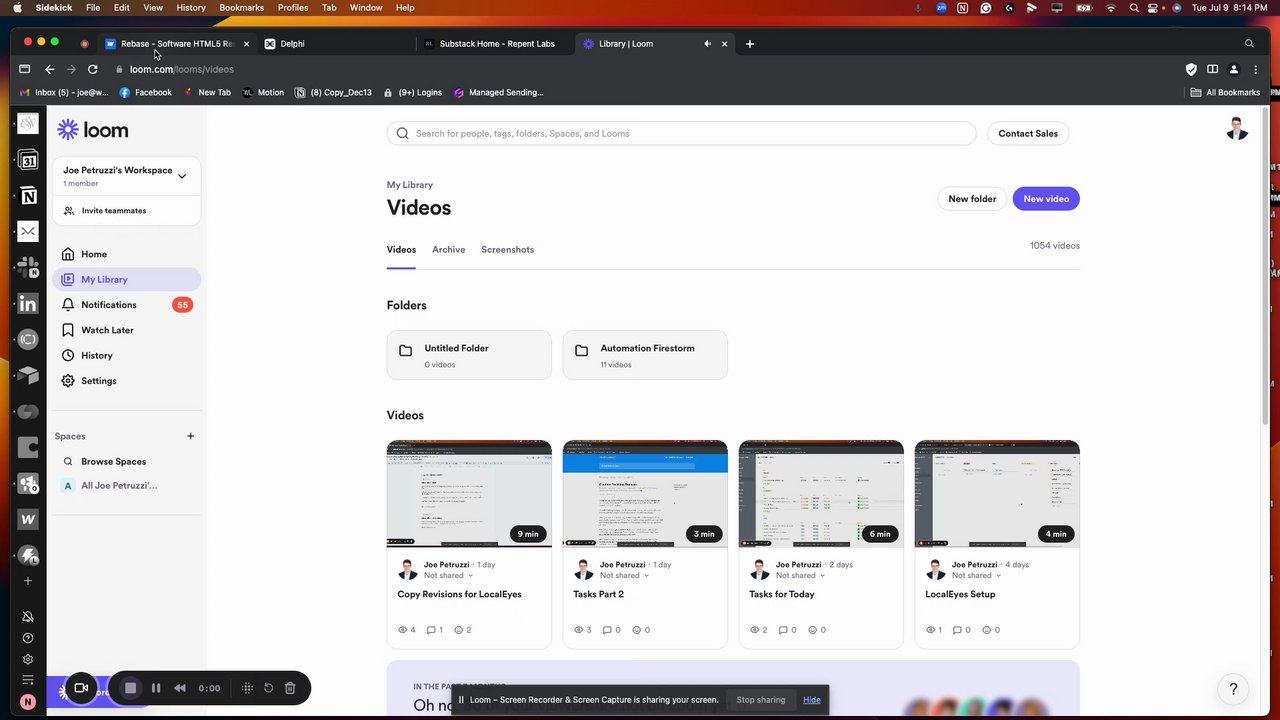This screenshot has height=720, width=1280.
Task: Switch to the Videos tab
Action: 401,249
